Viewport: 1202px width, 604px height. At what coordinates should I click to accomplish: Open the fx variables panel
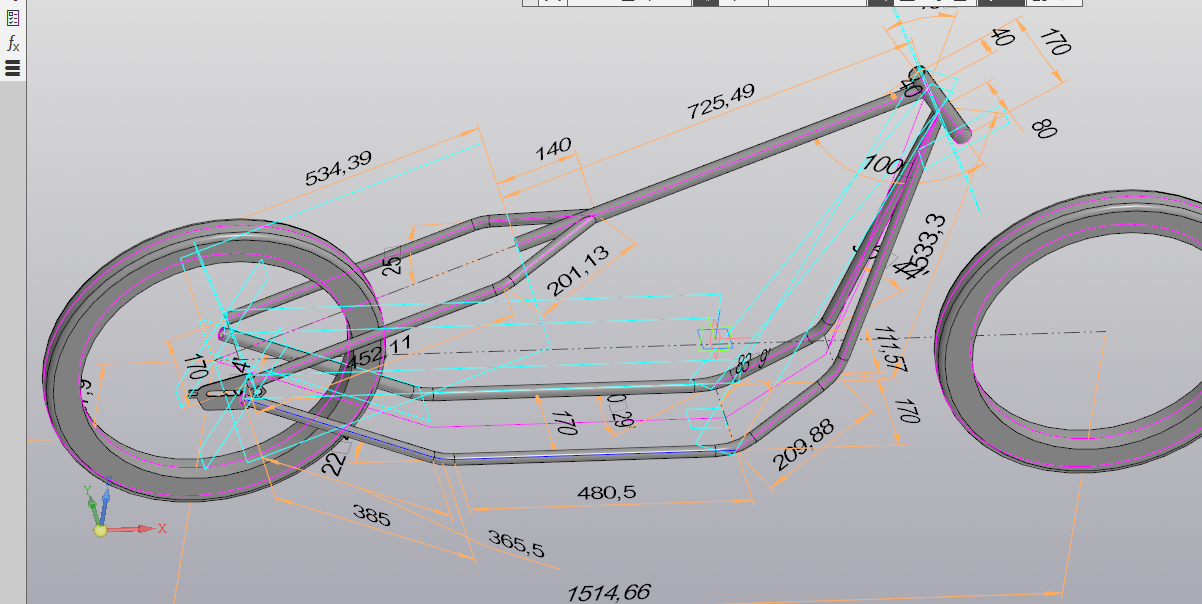[13, 43]
